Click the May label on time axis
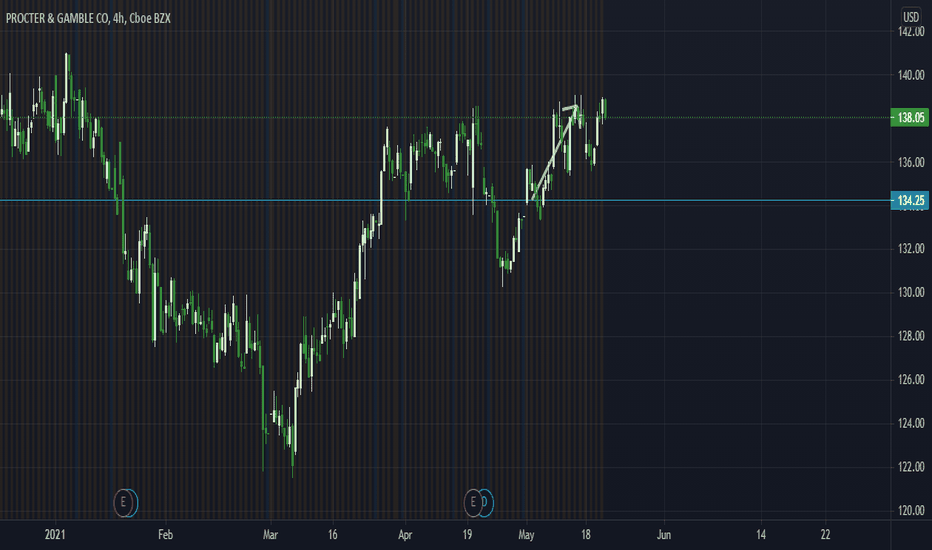 click(x=526, y=535)
